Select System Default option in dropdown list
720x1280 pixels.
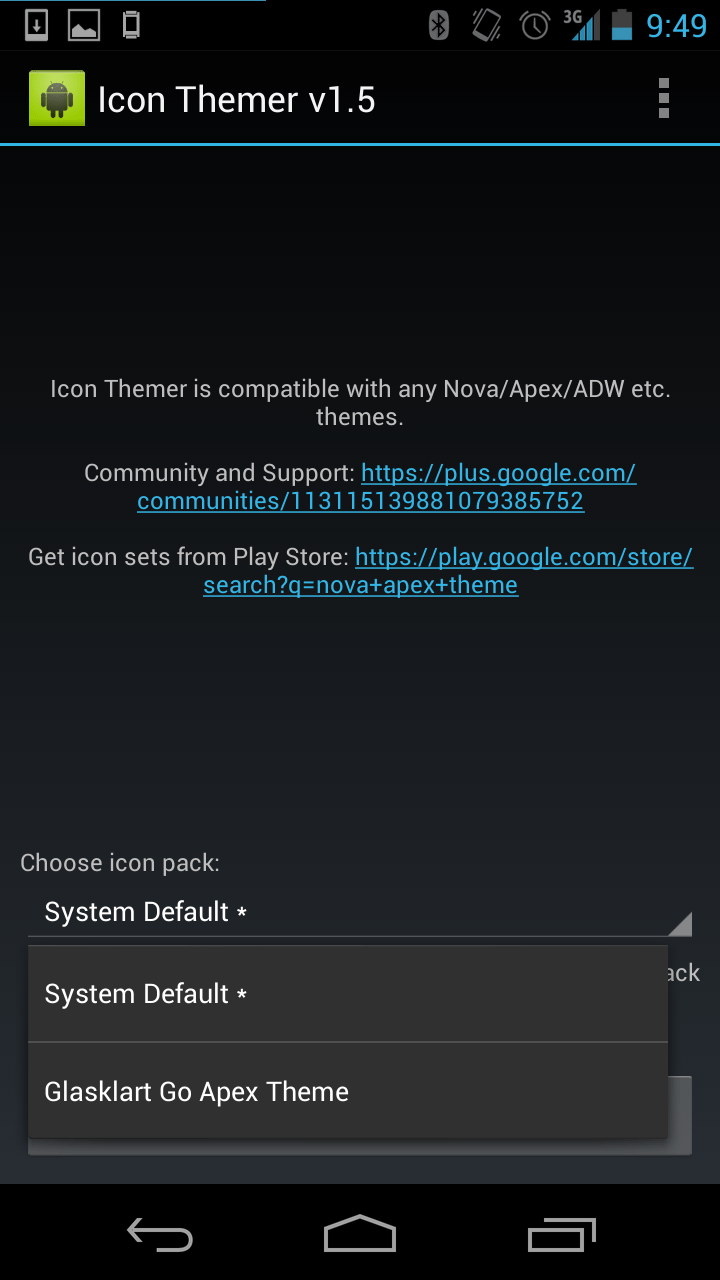(x=348, y=994)
